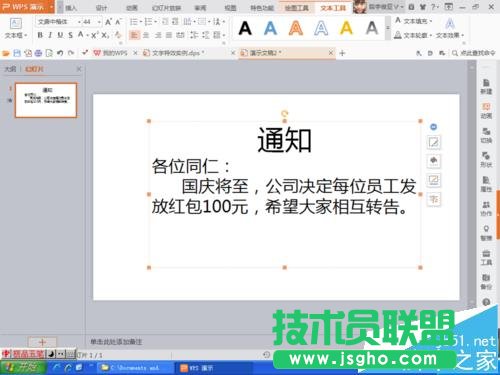This screenshot has height=375, width=500.
Task: Select slide 1 thumbnail in the panel
Action: (46, 100)
